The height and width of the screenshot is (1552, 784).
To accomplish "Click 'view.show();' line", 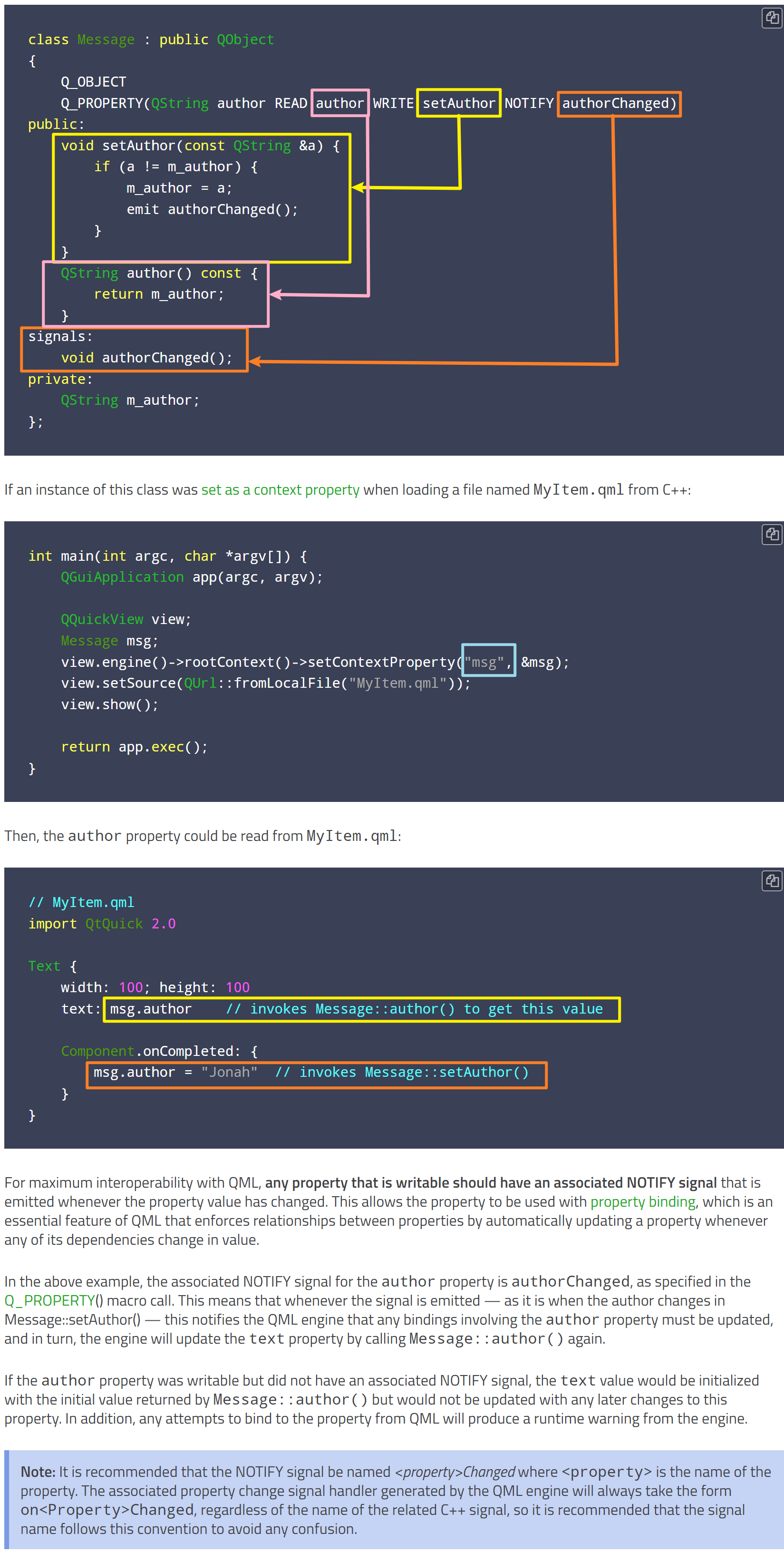I will [x=110, y=704].
